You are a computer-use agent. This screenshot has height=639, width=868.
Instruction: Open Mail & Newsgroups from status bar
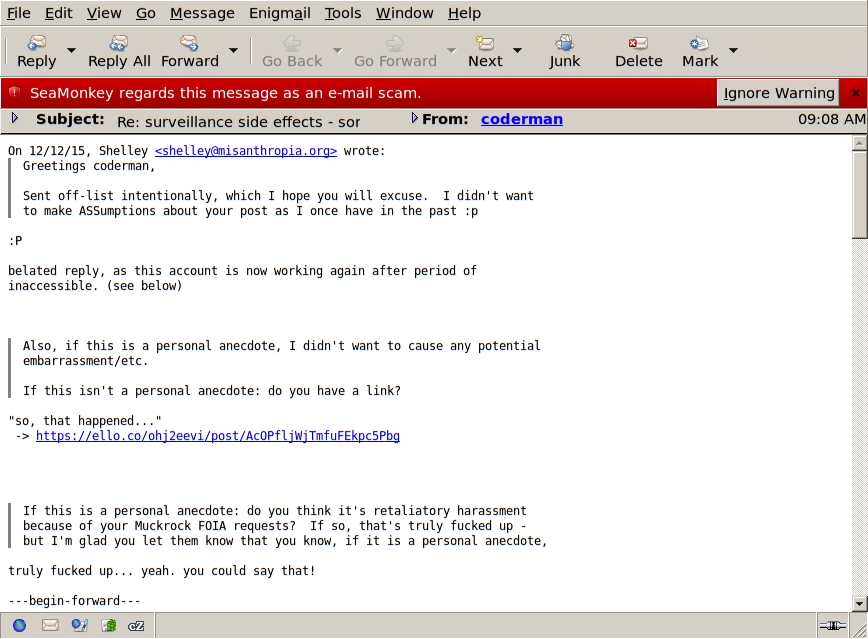(50, 626)
